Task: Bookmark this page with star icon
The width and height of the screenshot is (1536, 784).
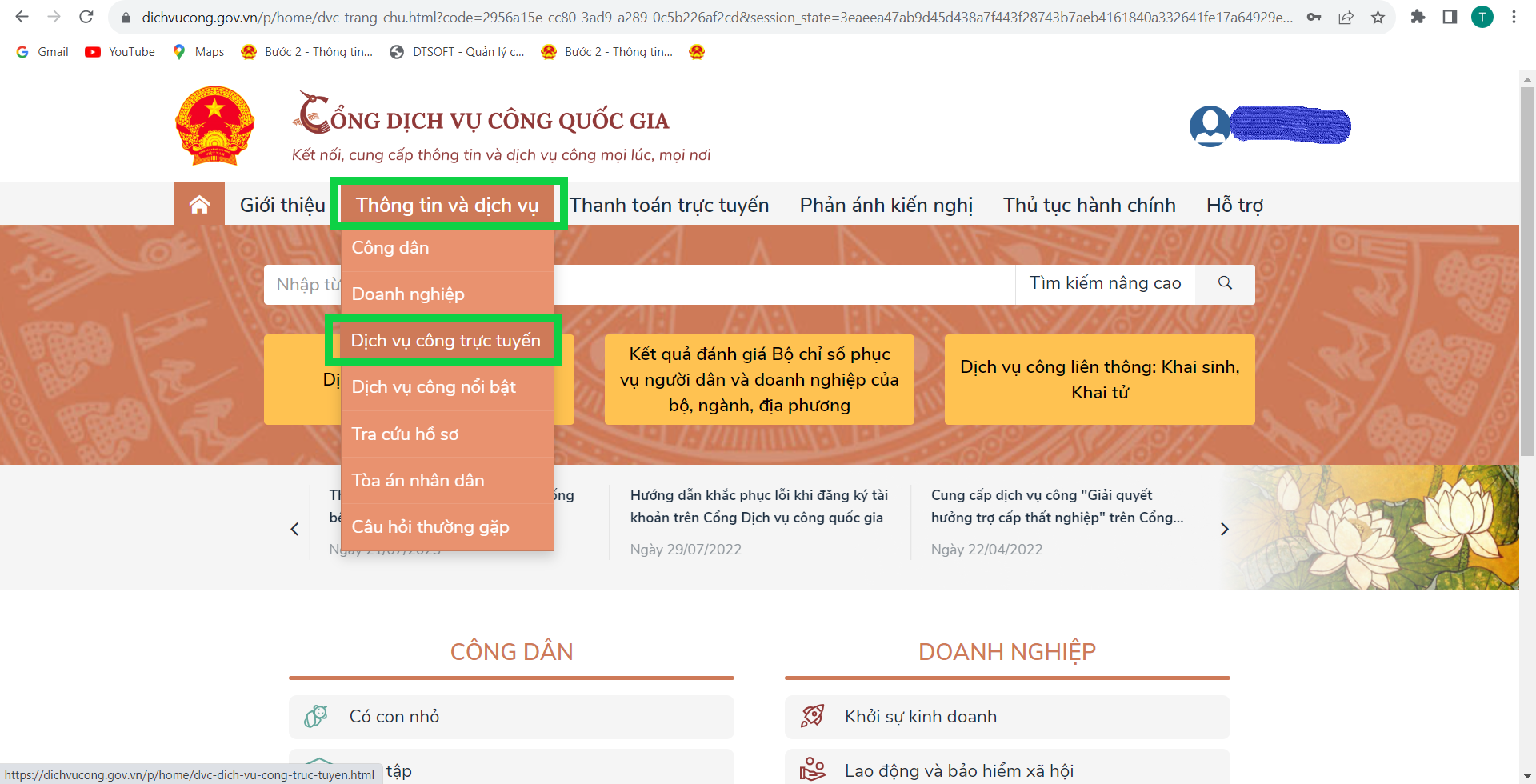Action: click(x=1378, y=17)
